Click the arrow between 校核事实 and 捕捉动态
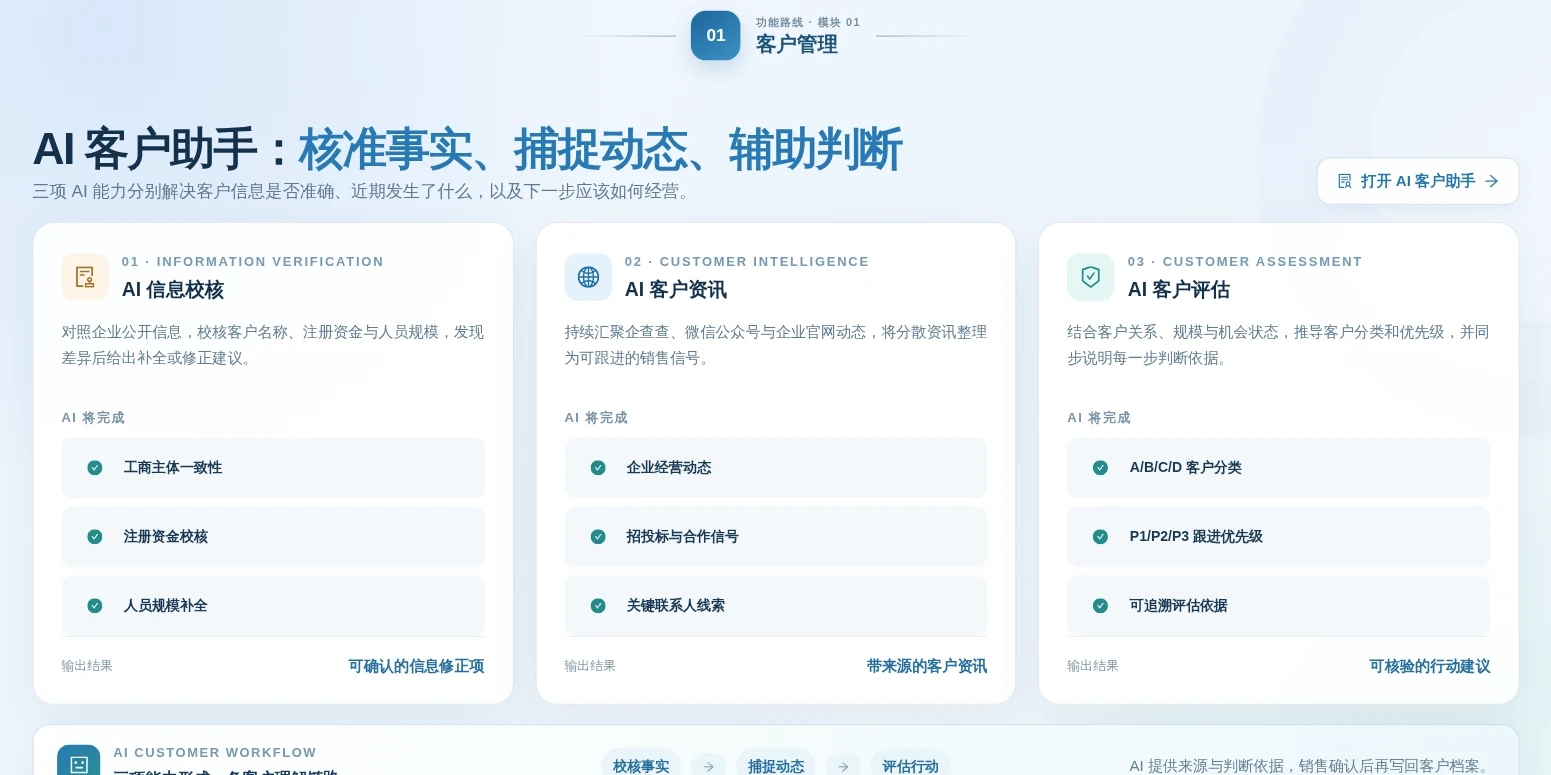 coord(708,767)
